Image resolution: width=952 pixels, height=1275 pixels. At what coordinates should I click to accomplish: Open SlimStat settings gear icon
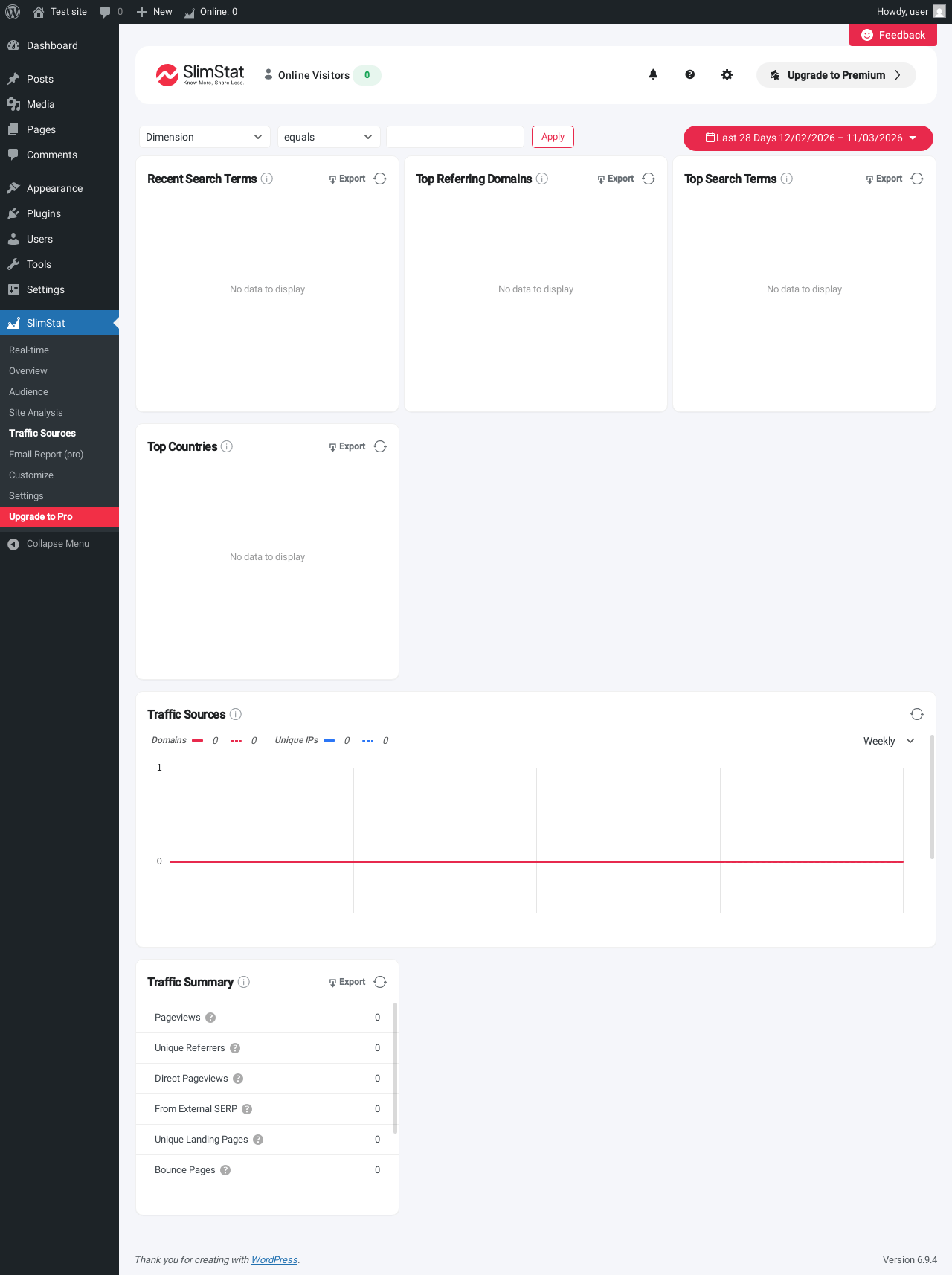pos(727,74)
